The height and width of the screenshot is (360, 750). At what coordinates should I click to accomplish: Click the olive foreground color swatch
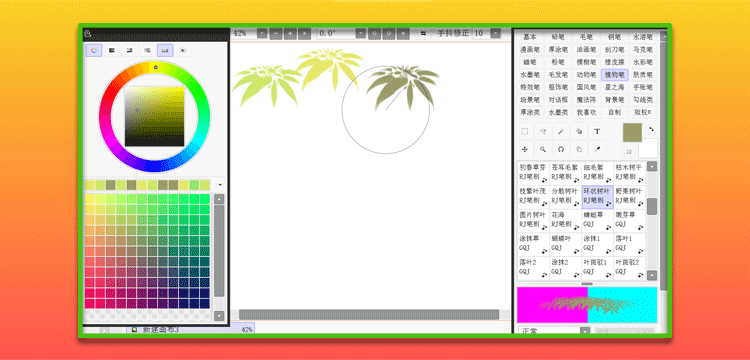pyautogui.click(x=632, y=132)
